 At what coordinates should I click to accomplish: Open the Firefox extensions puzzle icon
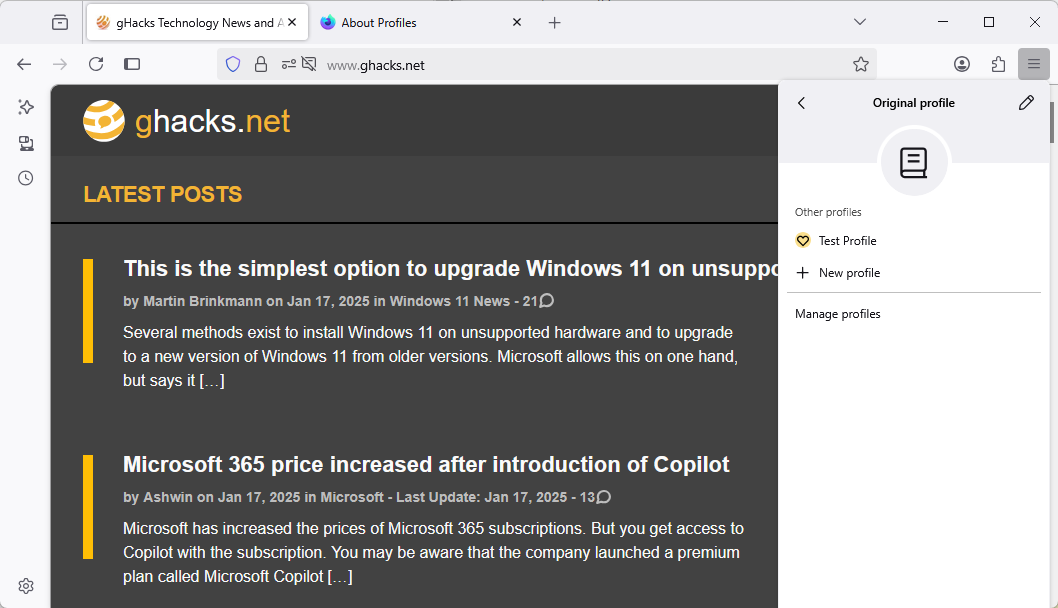coord(998,63)
